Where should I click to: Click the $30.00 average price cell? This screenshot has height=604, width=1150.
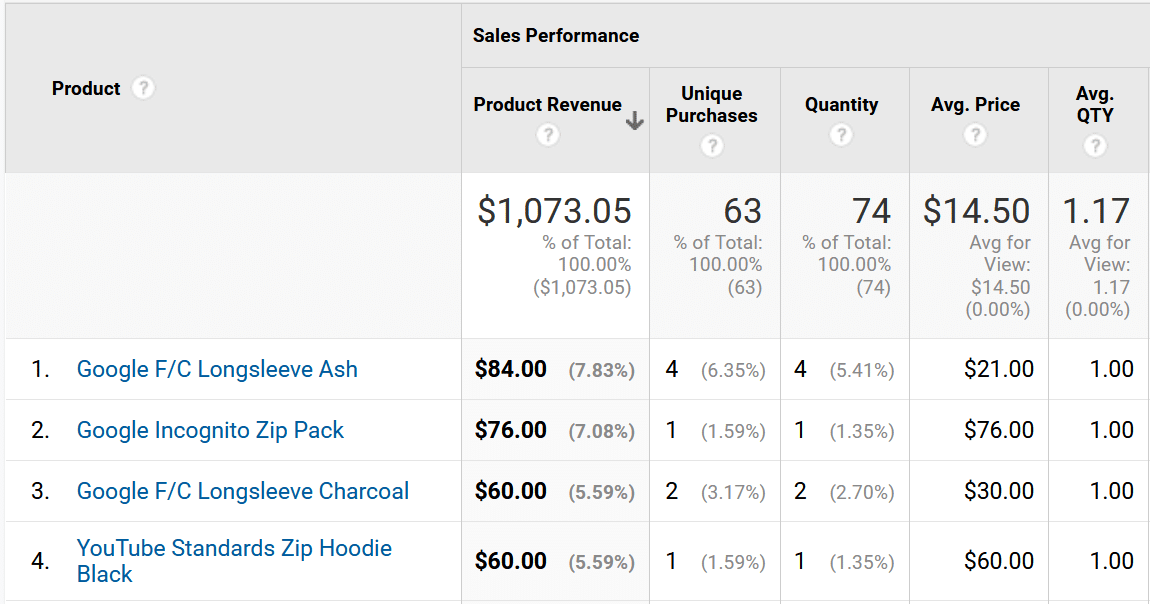click(999, 491)
